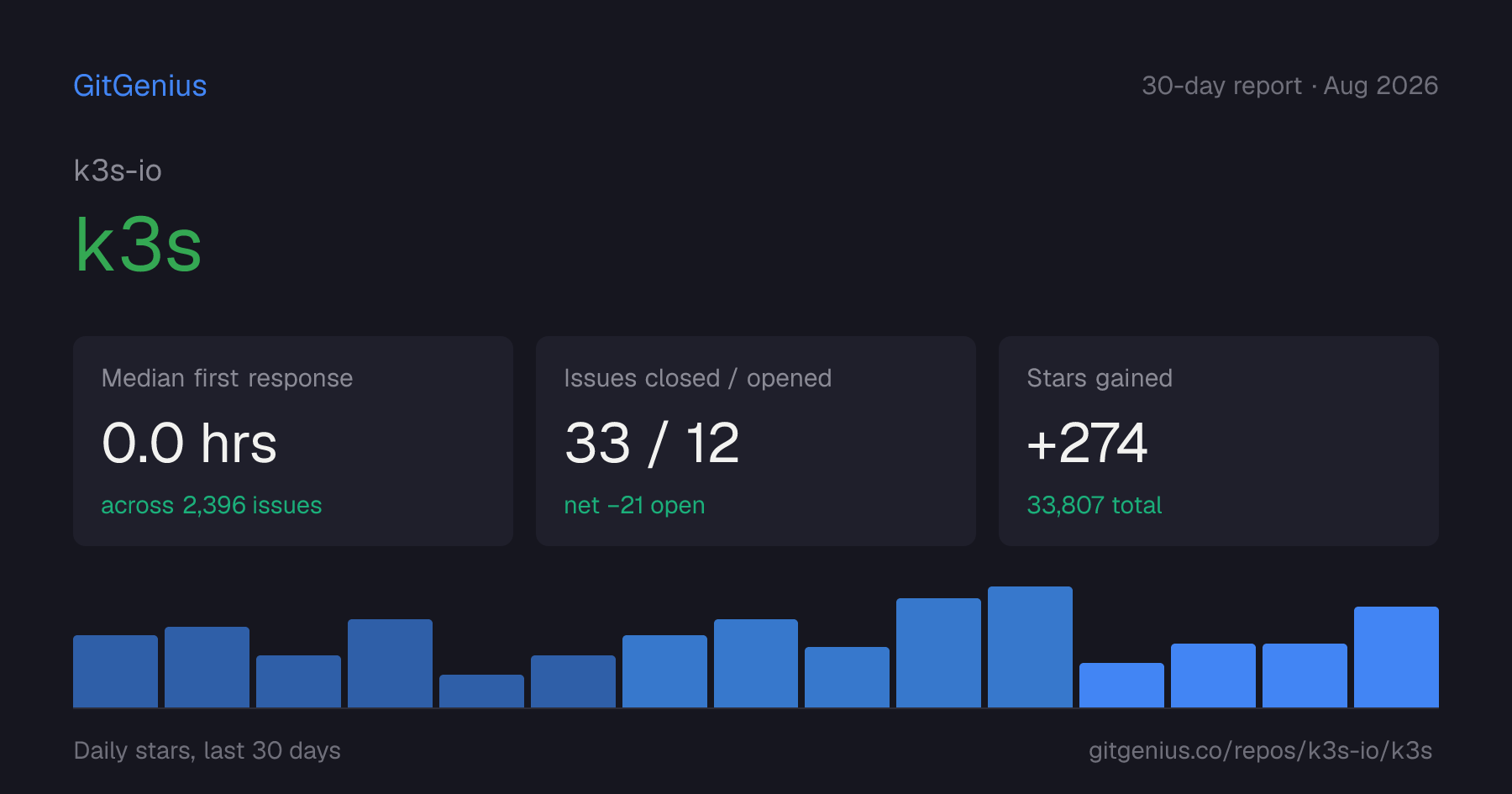
Task: Click the "Issues closed / opened" label
Action: coord(698,378)
